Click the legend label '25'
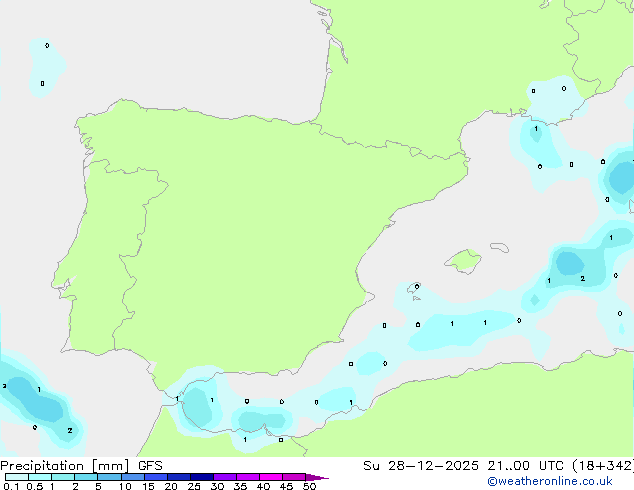This screenshot has width=634, height=490. click(x=194, y=486)
